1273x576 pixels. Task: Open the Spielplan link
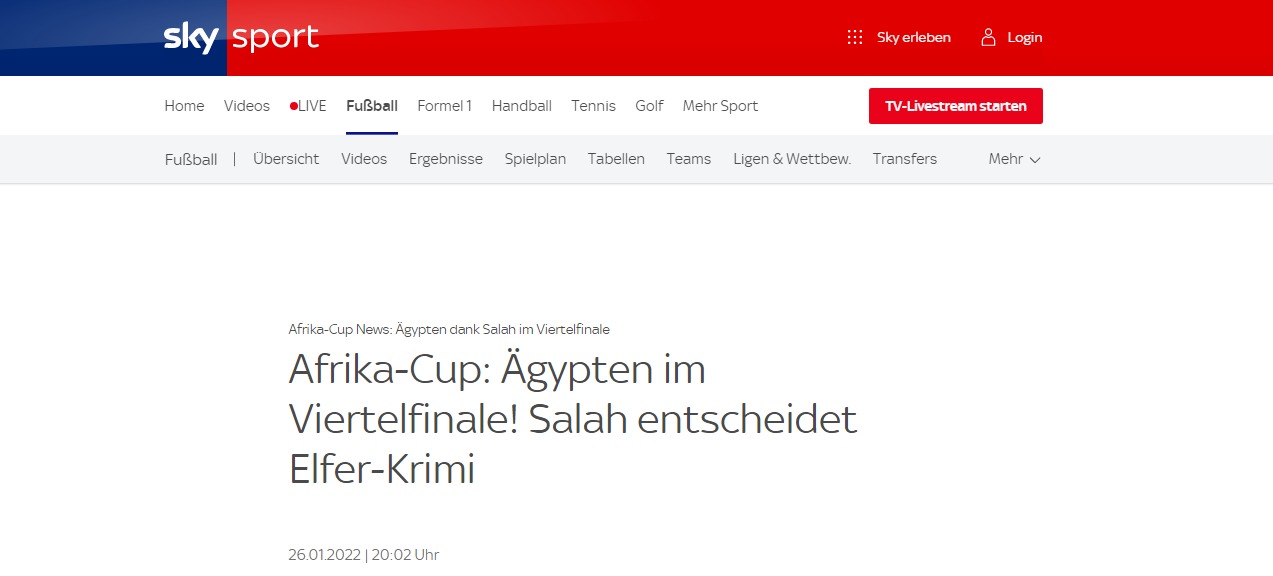535,159
